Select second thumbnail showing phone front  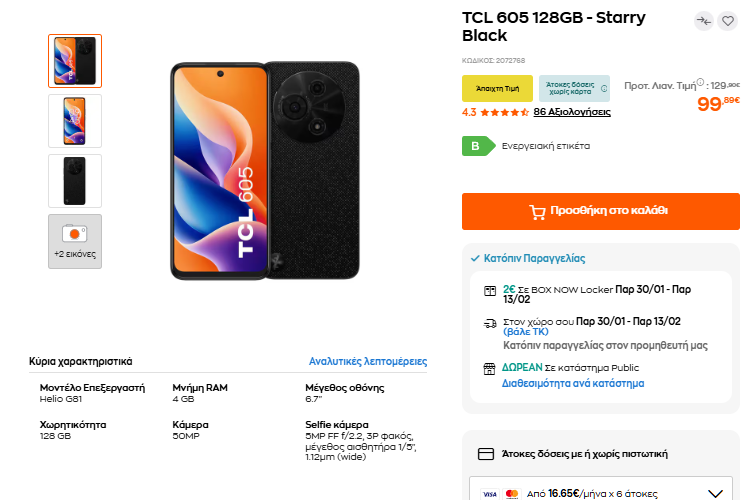75,121
